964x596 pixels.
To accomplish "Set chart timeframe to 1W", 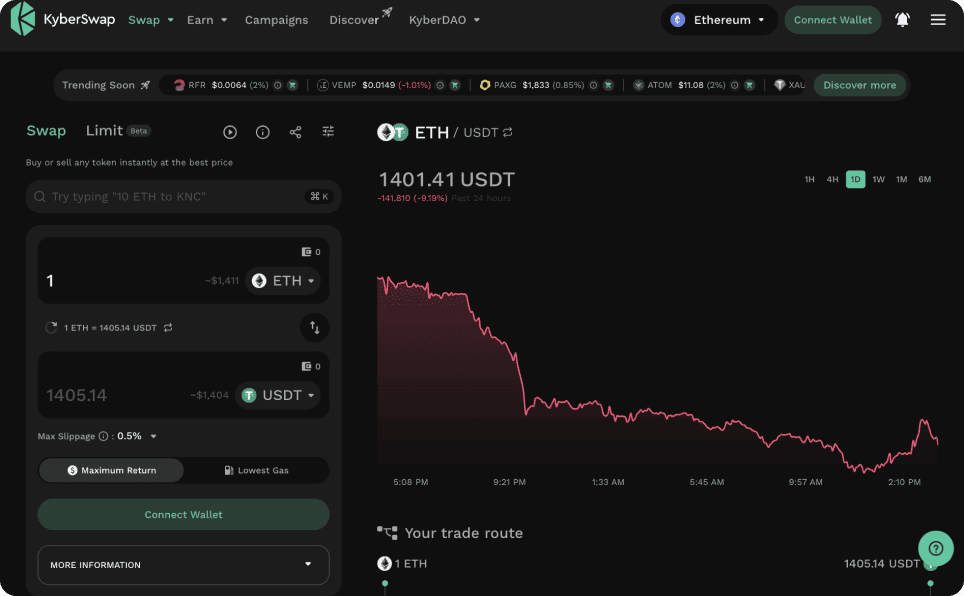I will point(879,180).
